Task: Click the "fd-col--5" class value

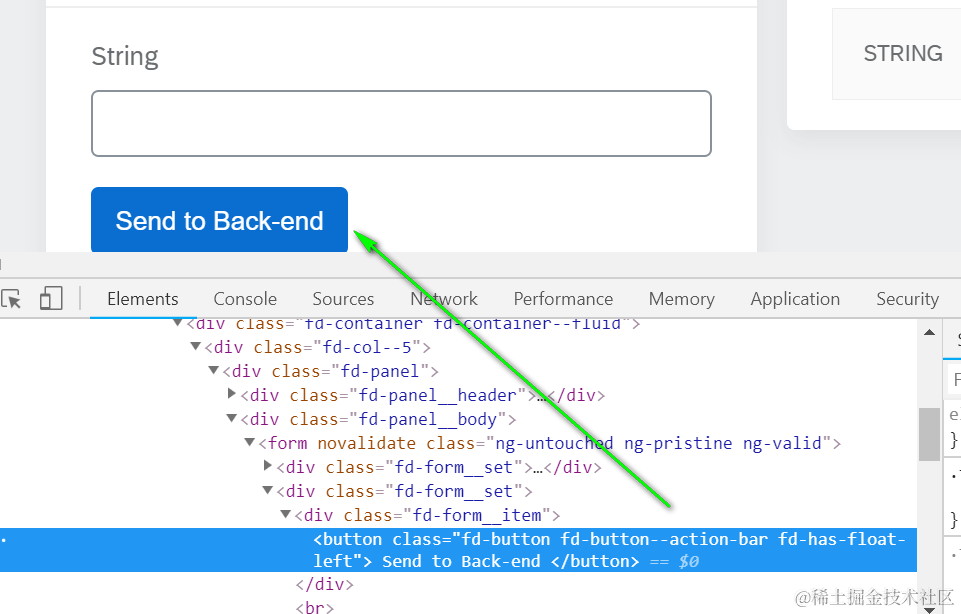Action: [x=367, y=347]
